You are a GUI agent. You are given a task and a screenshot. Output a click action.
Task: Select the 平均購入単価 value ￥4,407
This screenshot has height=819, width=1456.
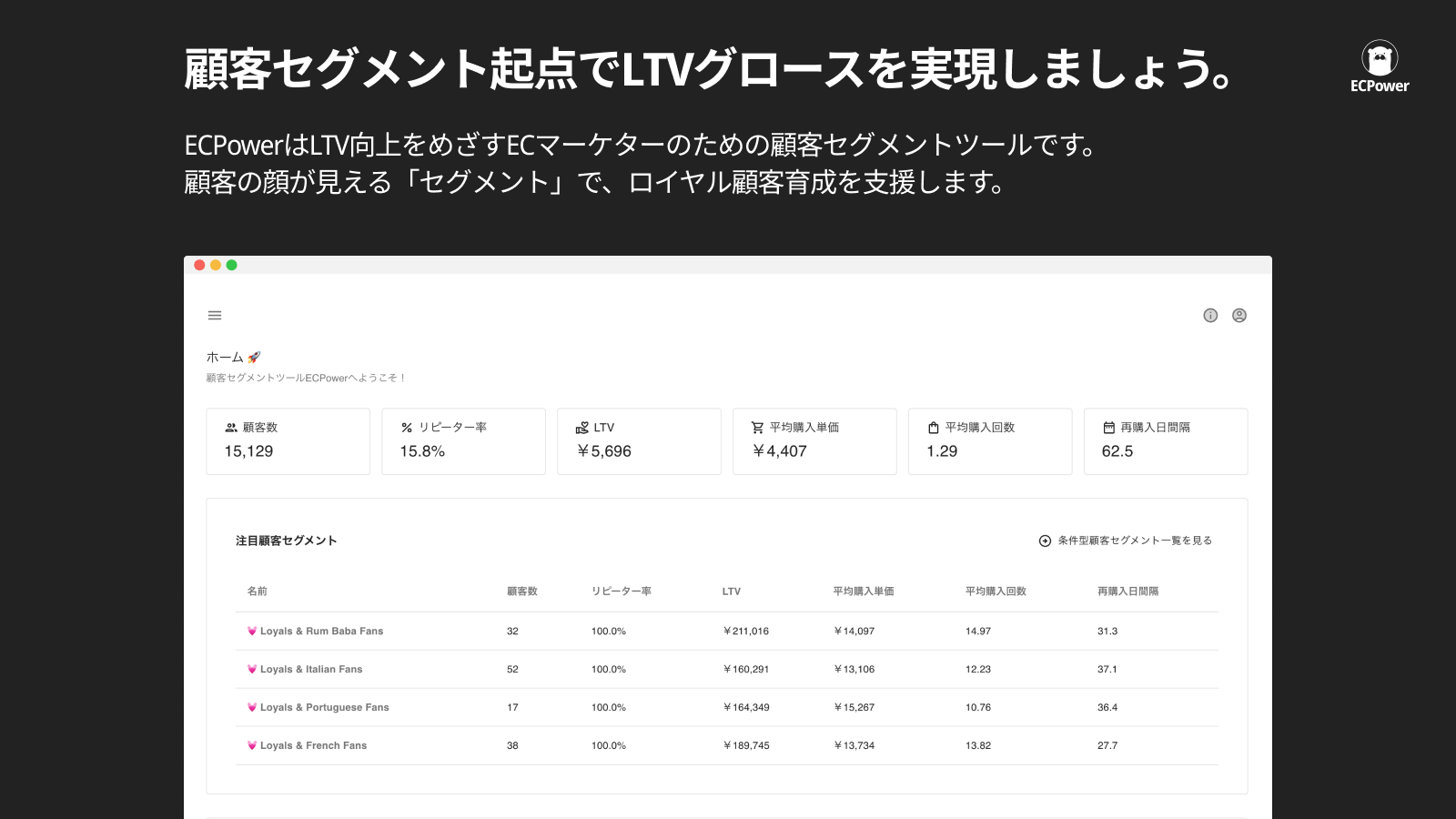point(779,451)
